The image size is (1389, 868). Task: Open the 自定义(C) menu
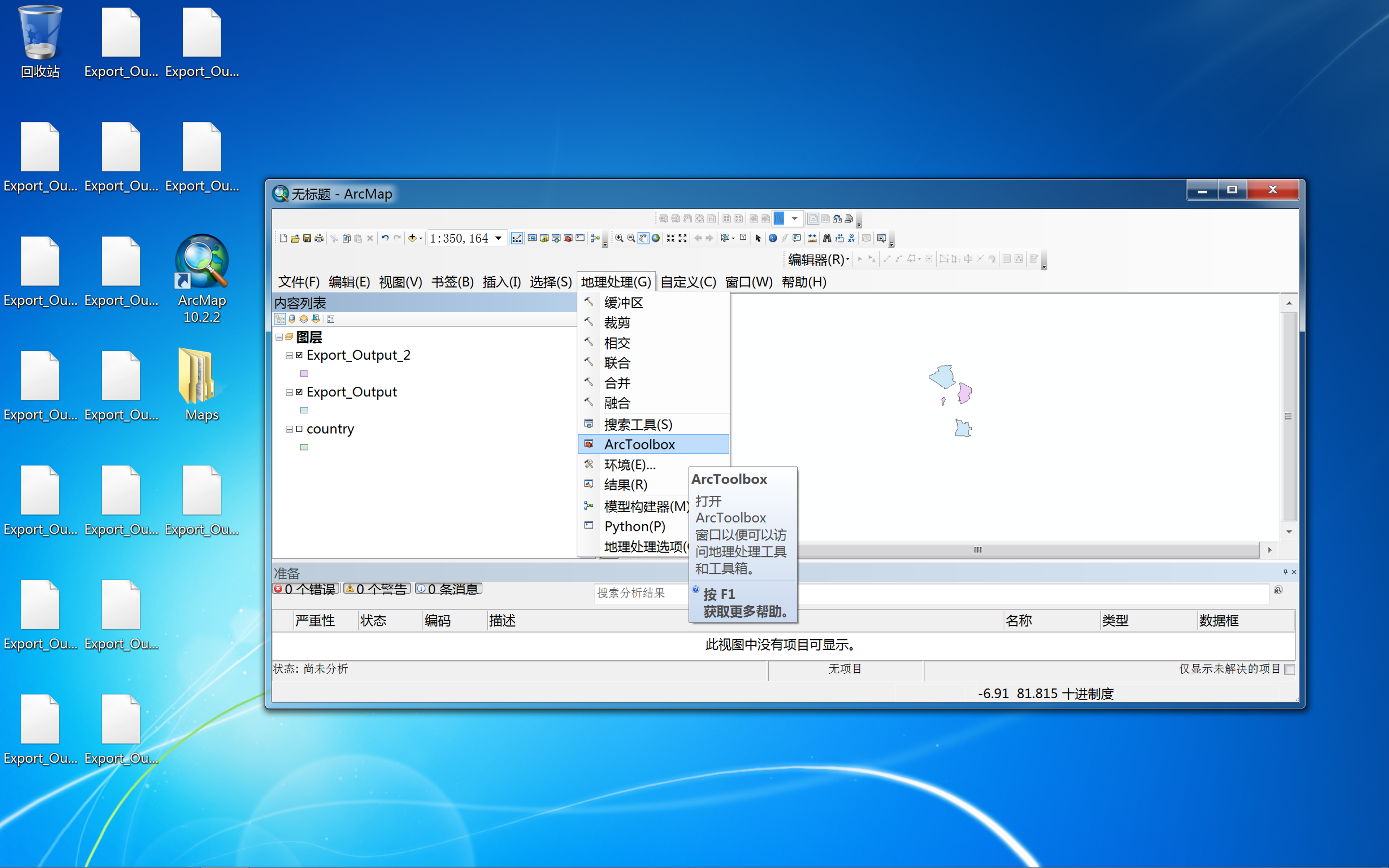(x=688, y=282)
